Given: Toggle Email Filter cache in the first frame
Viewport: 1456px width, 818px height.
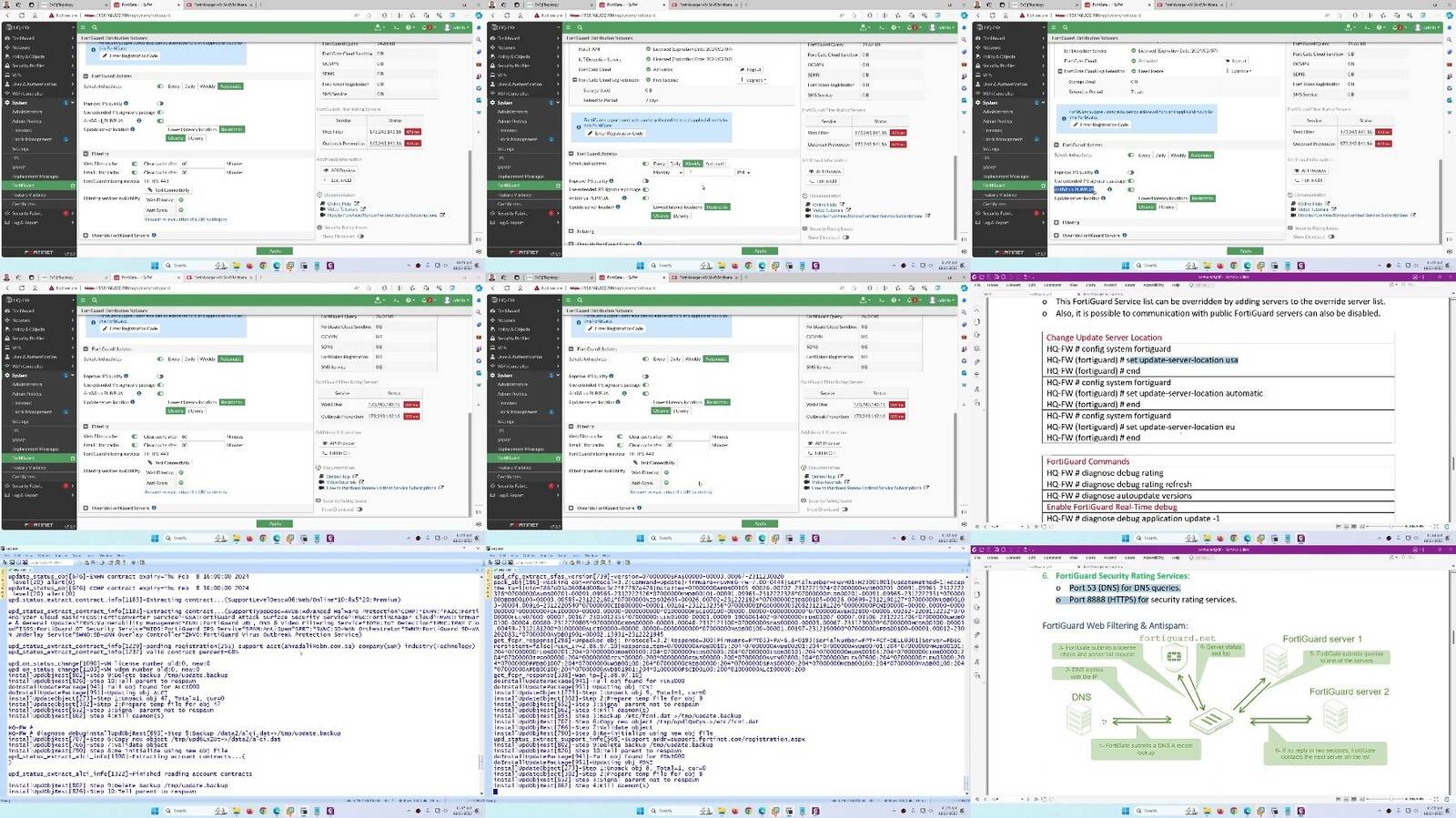Looking at the screenshot, I should (x=134, y=172).
